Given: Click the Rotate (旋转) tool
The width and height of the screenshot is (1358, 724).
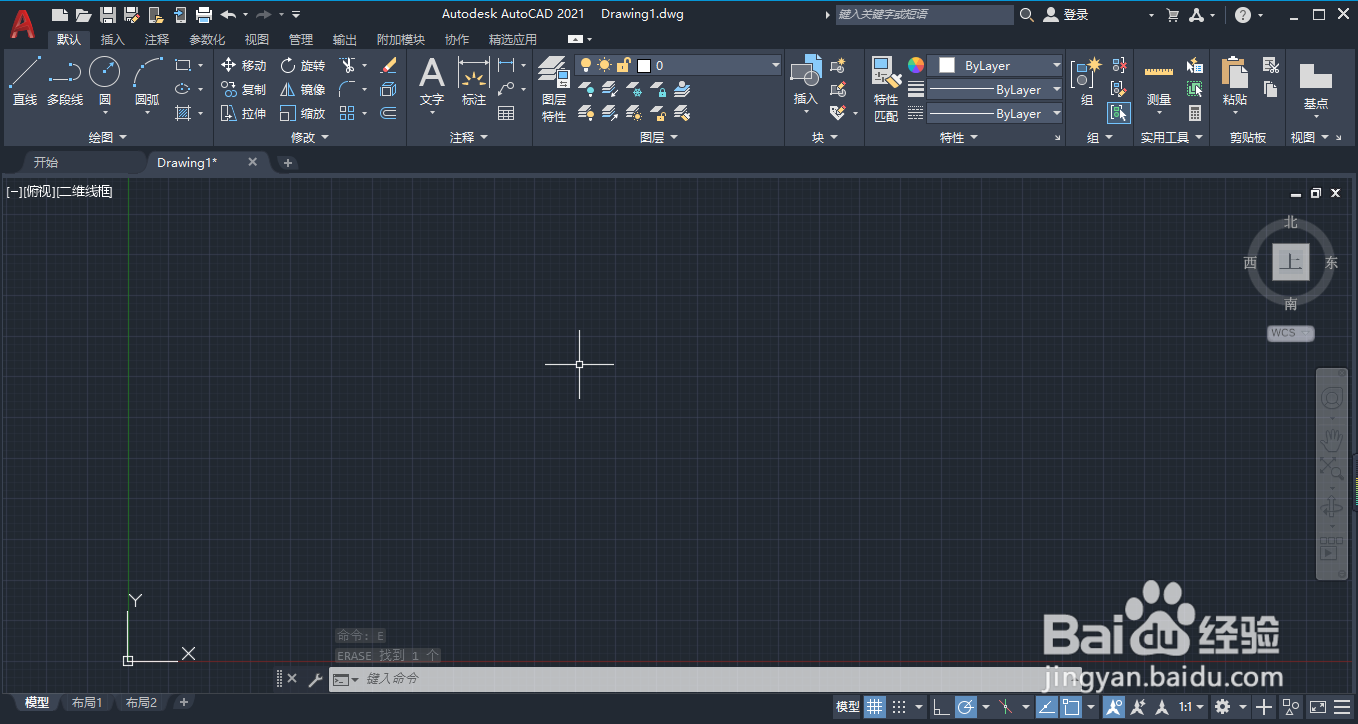Looking at the screenshot, I should (303, 65).
